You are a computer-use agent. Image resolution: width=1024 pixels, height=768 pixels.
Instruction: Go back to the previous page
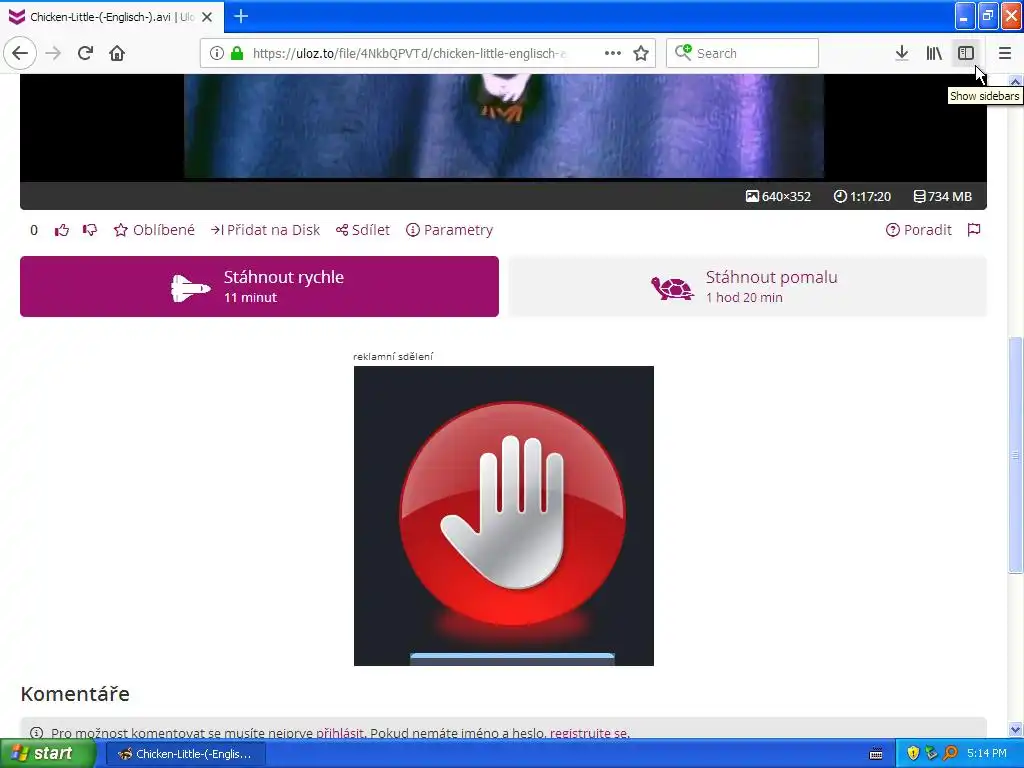(x=20, y=53)
